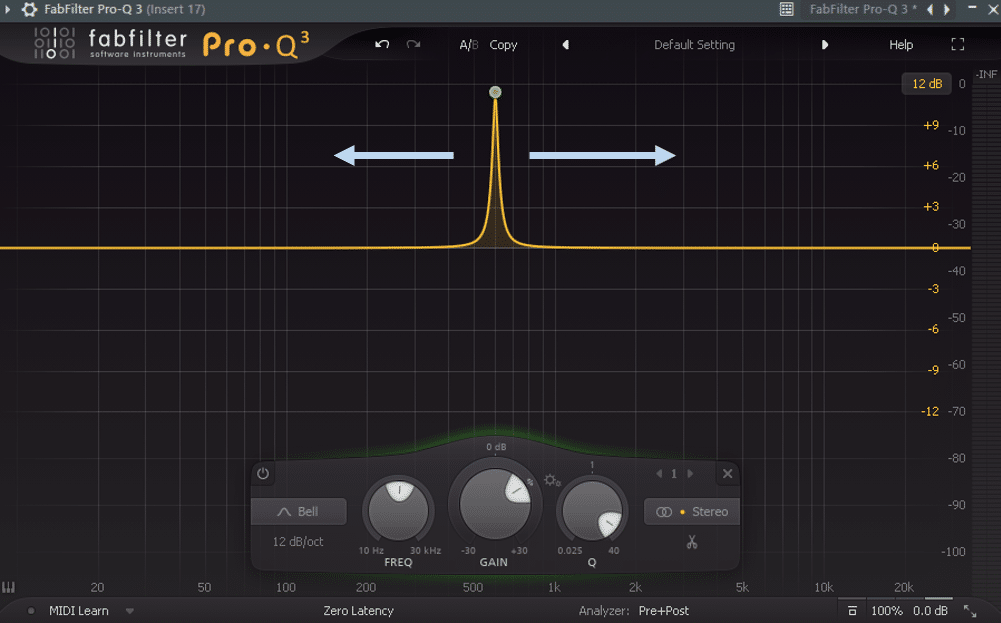
Task: Toggle the piano keyboard display icon
Action: 8,587
